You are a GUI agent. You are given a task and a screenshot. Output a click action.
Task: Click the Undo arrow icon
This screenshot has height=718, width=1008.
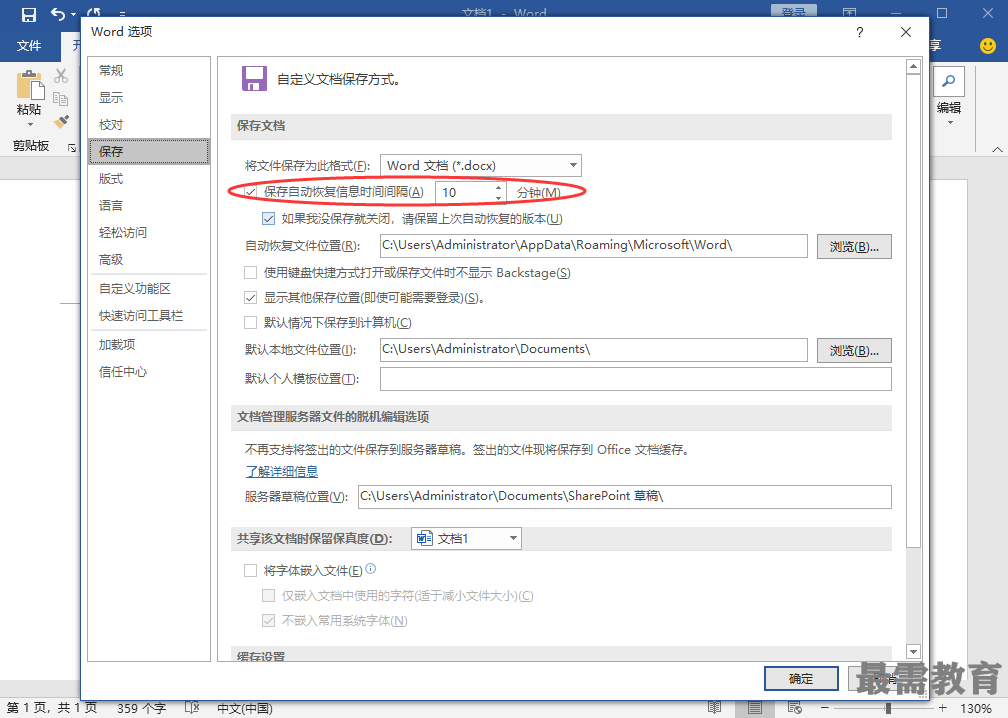(58, 14)
